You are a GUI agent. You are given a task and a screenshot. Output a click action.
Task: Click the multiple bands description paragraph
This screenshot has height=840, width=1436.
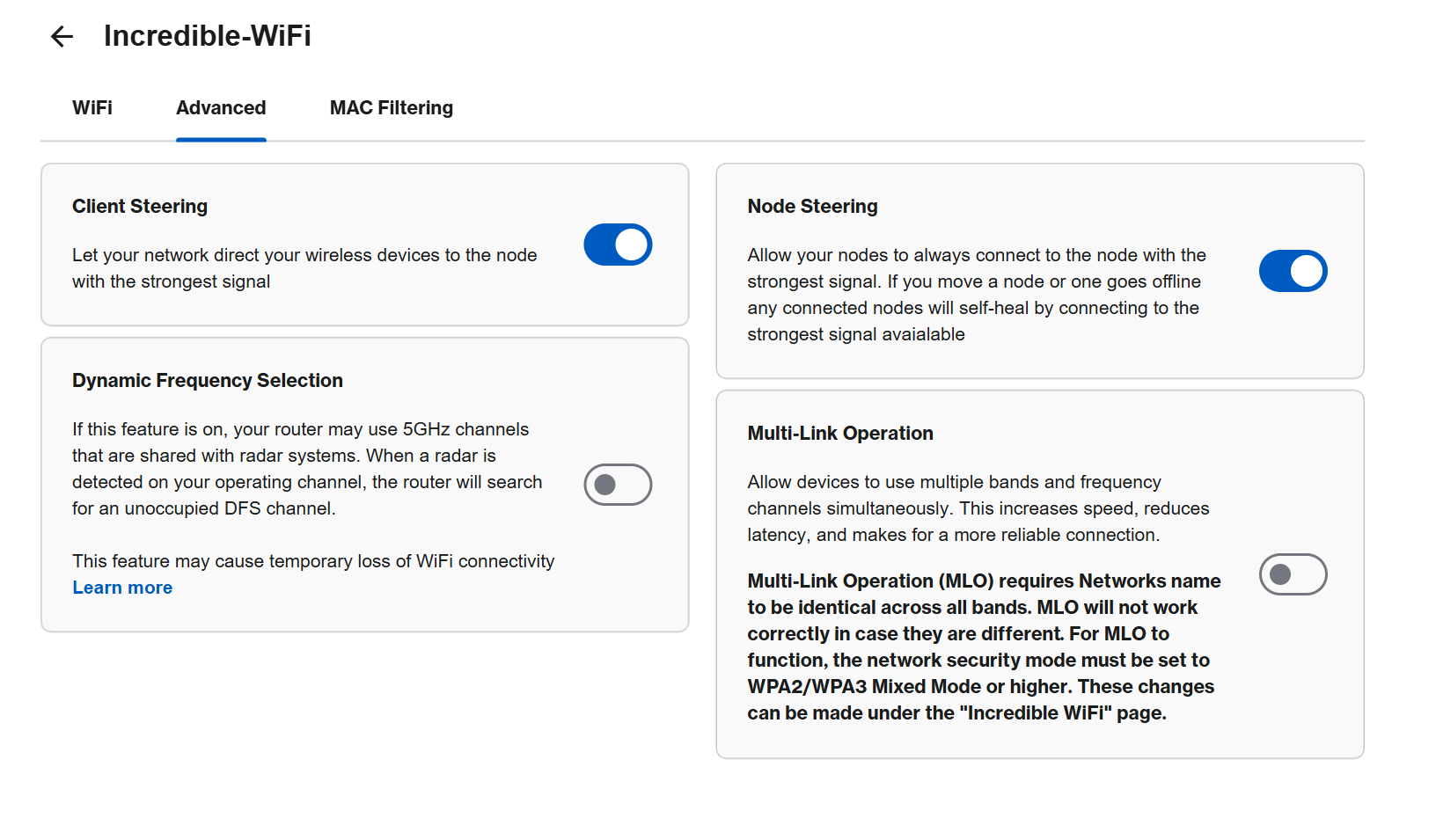[978, 508]
